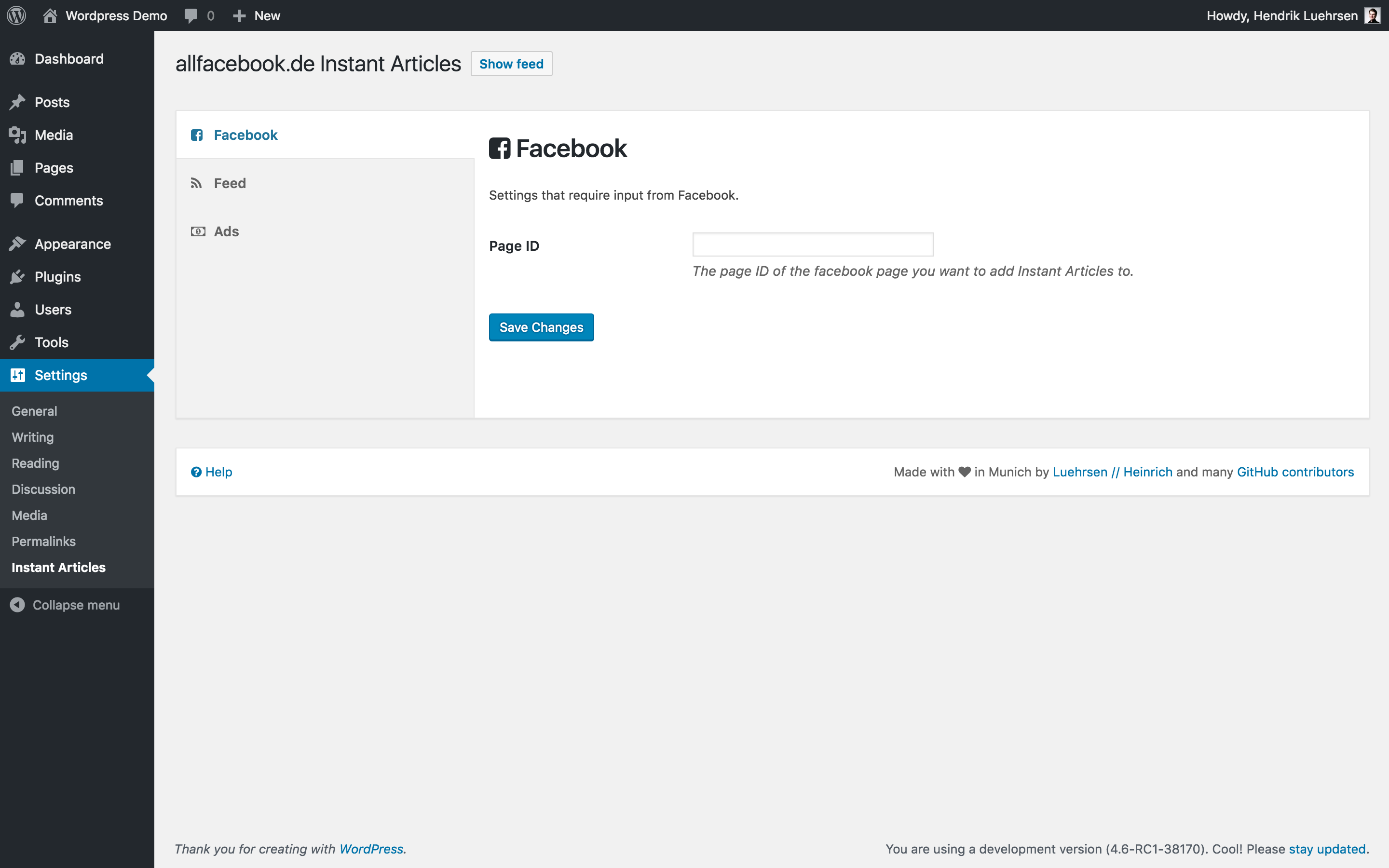Select Instant Articles submenu item
This screenshot has width=1389, height=868.
point(58,567)
